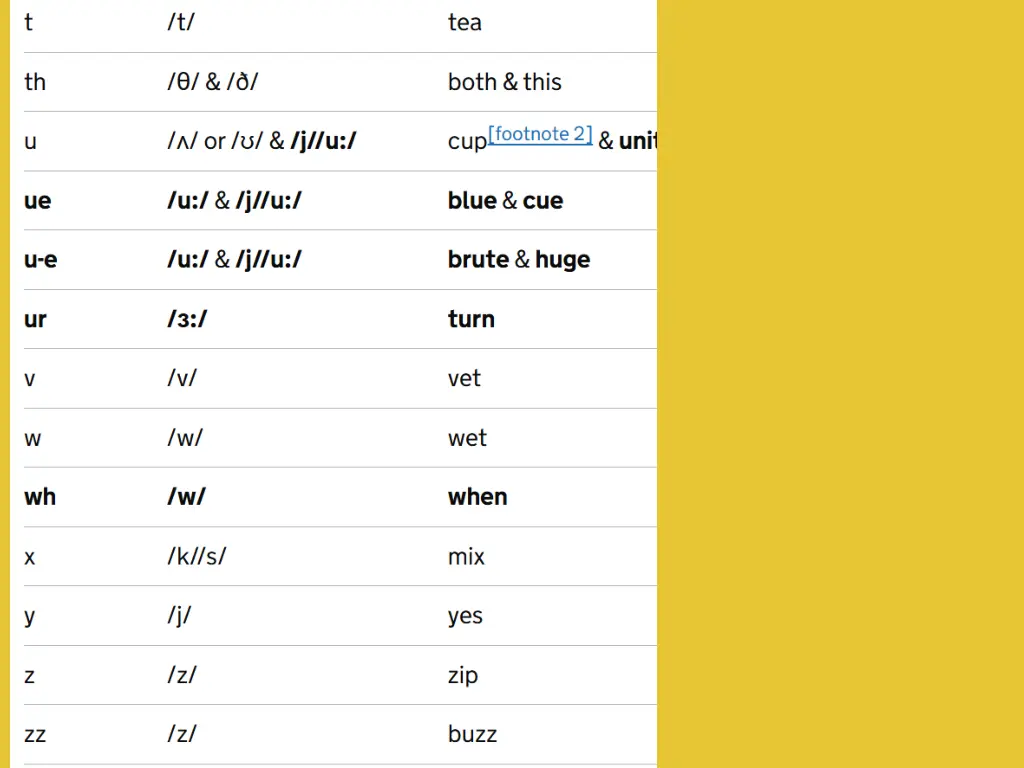
Task: Click the phoneme '/θ/ & /ð/' cell
Action: point(213,82)
